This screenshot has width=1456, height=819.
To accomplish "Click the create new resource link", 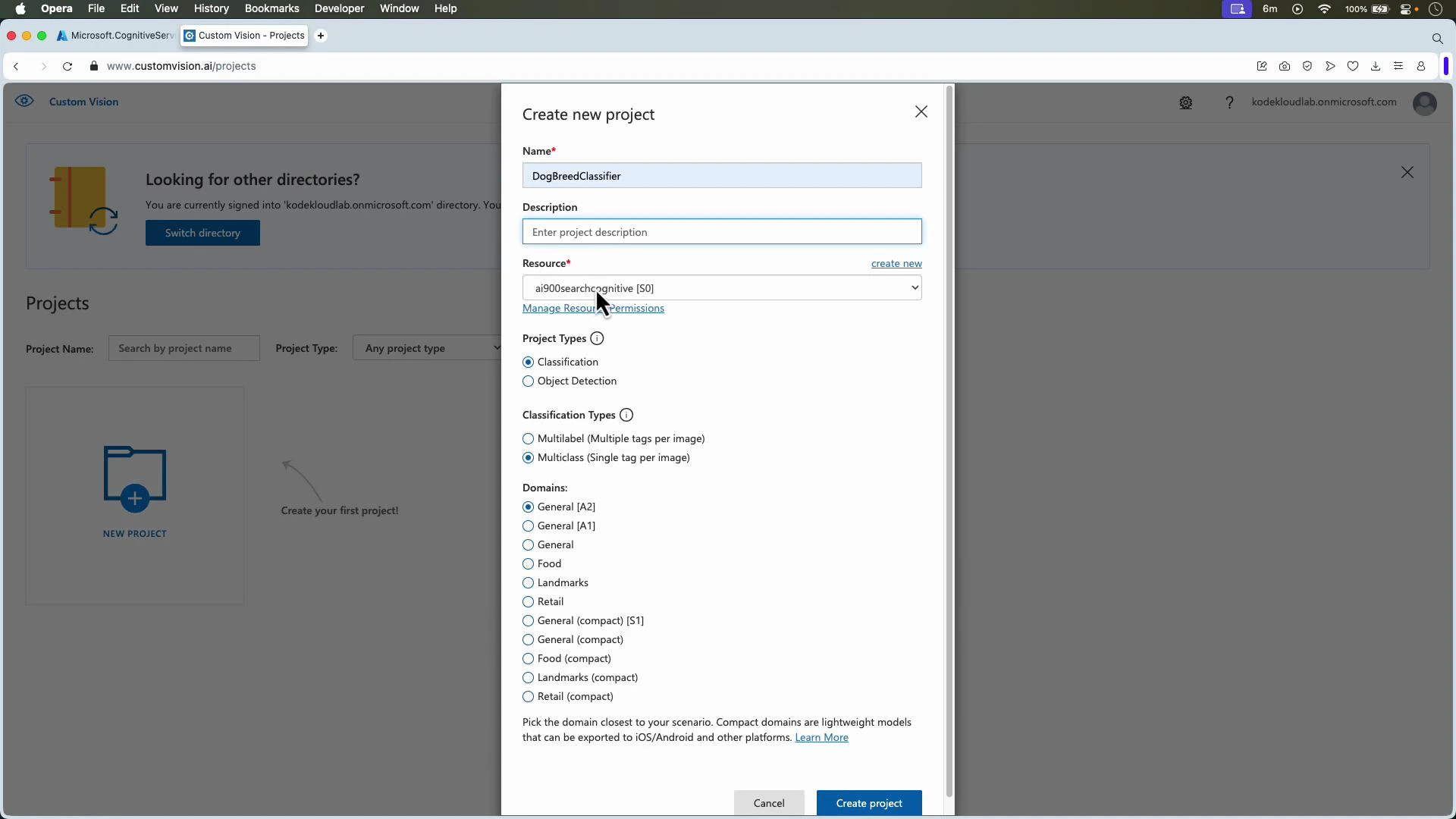I will (896, 264).
